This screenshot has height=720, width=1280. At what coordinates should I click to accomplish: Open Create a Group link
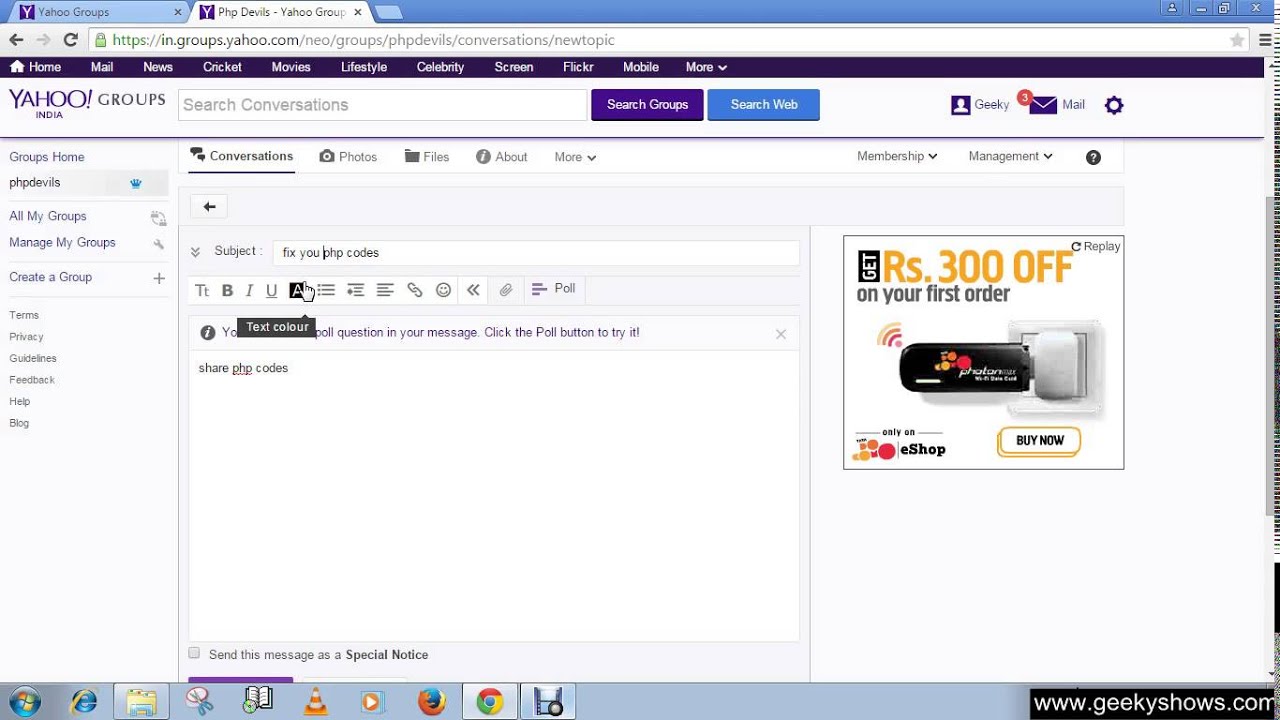coord(50,277)
